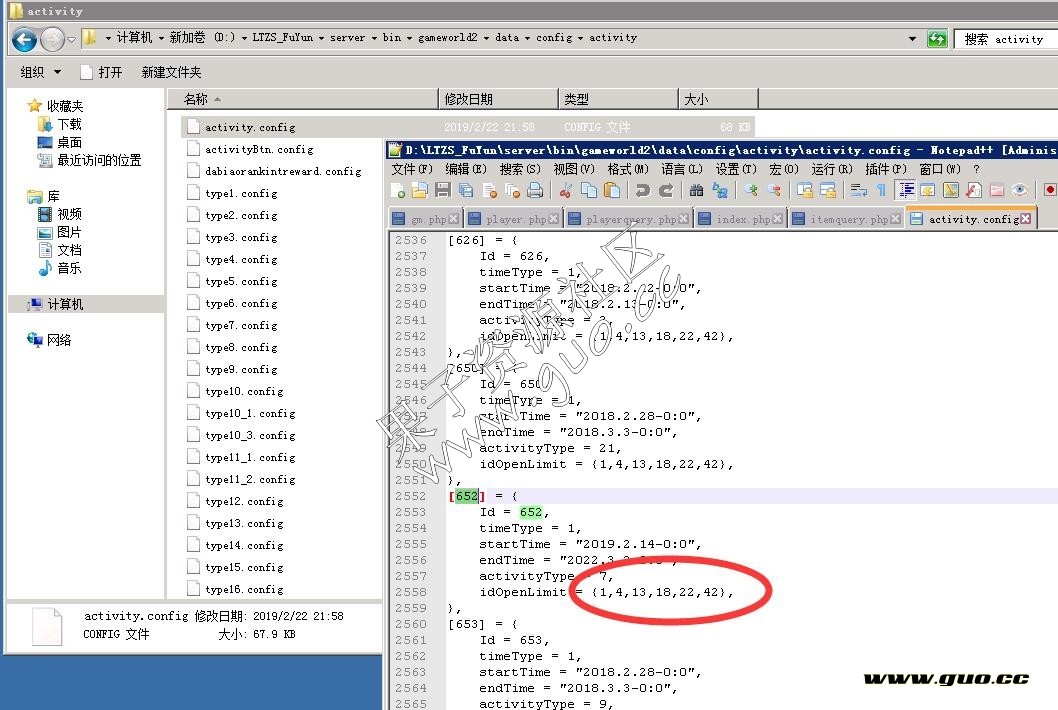Image resolution: width=1058 pixels, height=710 pixels.
Task: Sort files by the 修改日期 column header
Action: [x=499, y=99]
